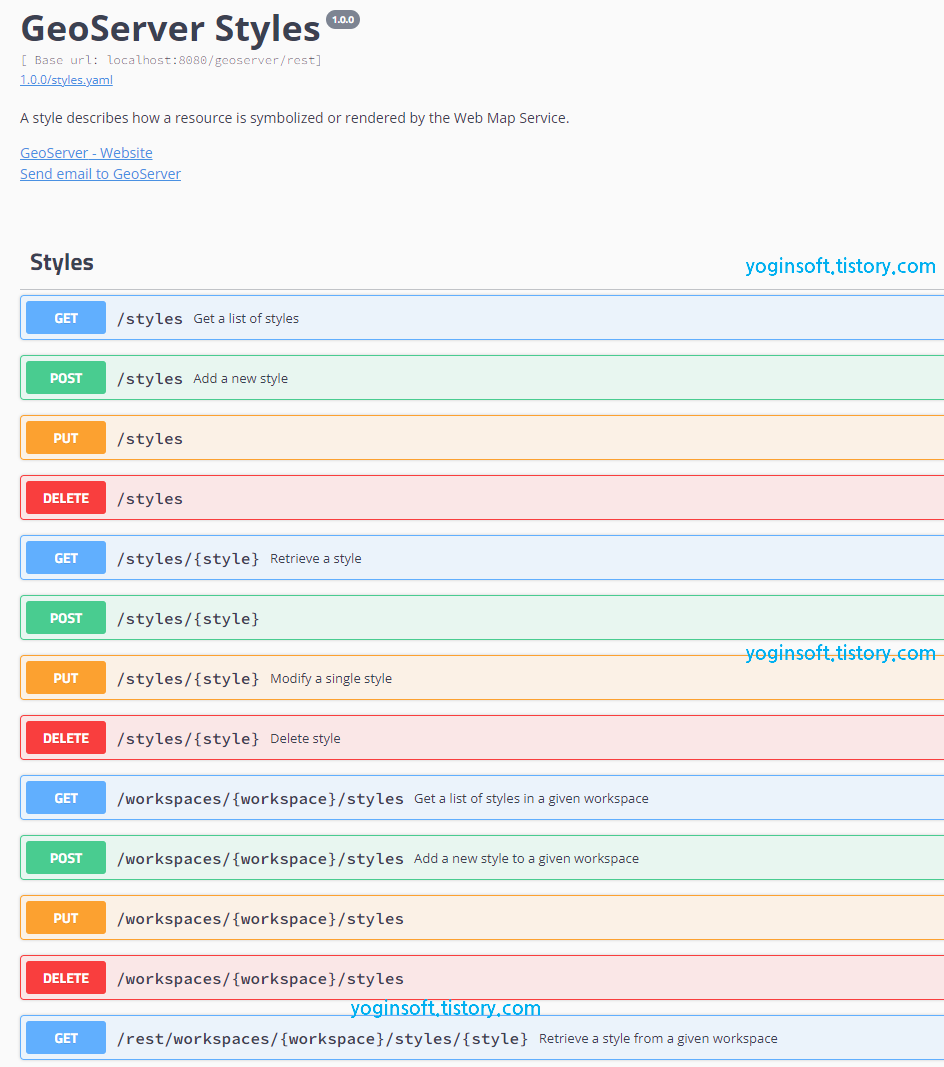Viewport: 944px width, 1067px height.
Task: Click the style description paragraph text
Action: [x=295, y=118]
